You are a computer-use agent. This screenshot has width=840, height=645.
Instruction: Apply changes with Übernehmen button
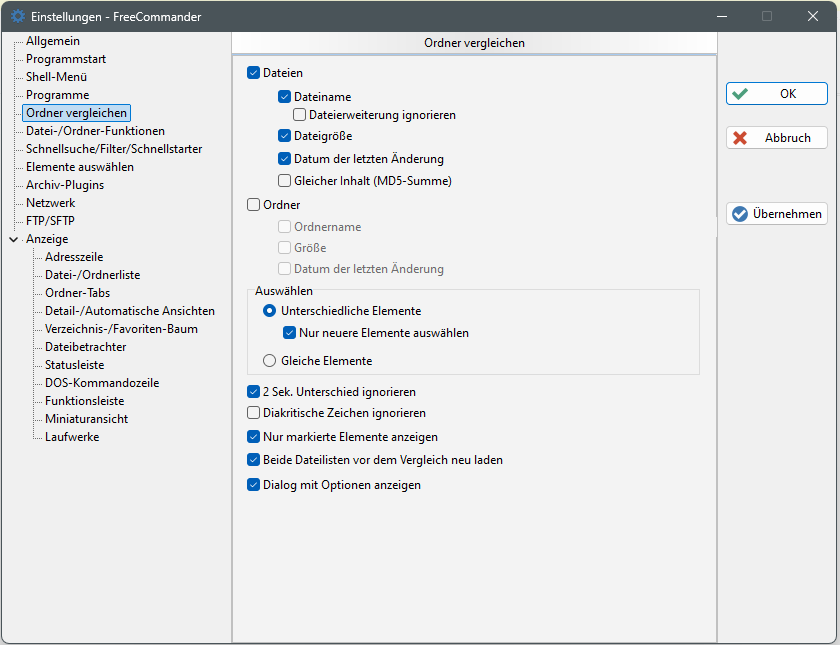pos(777,214)
